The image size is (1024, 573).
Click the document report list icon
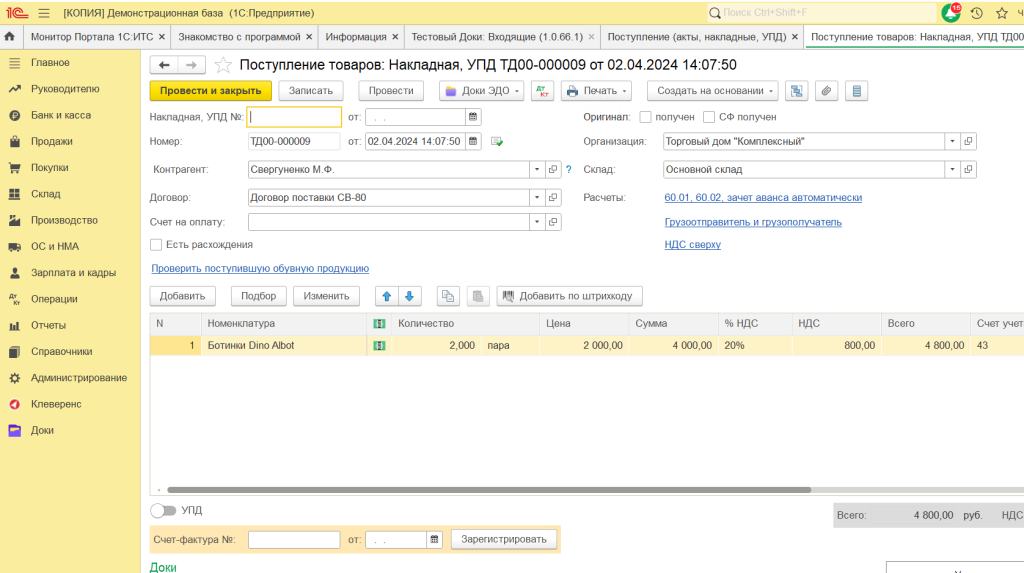(x=856, y=91)
